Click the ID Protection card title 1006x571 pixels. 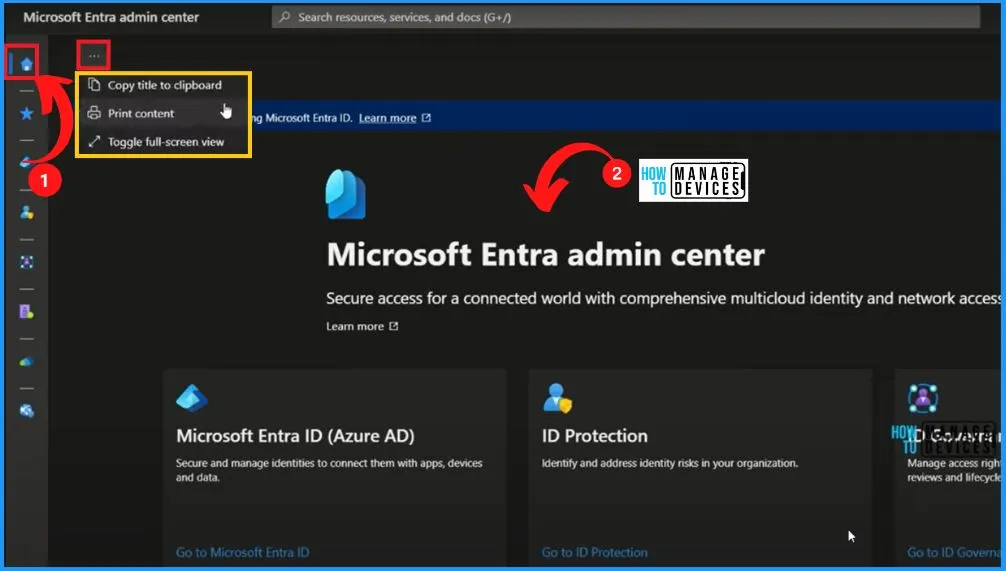click(595, 436)
